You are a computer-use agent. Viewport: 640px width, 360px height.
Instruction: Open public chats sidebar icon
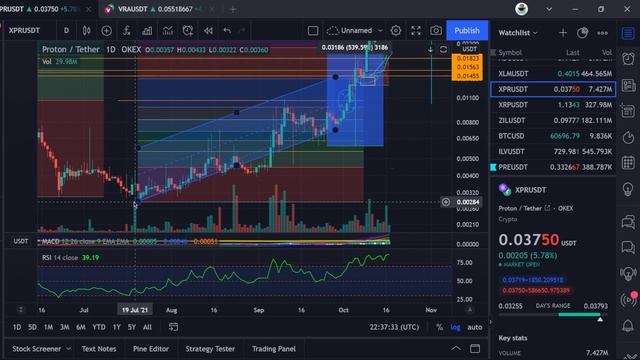pos(628,222)
